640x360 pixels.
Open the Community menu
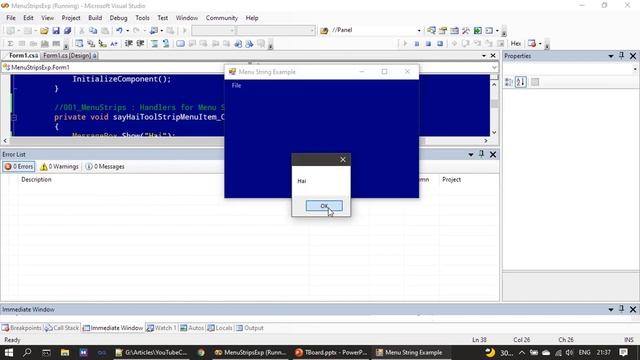point(222,18)
